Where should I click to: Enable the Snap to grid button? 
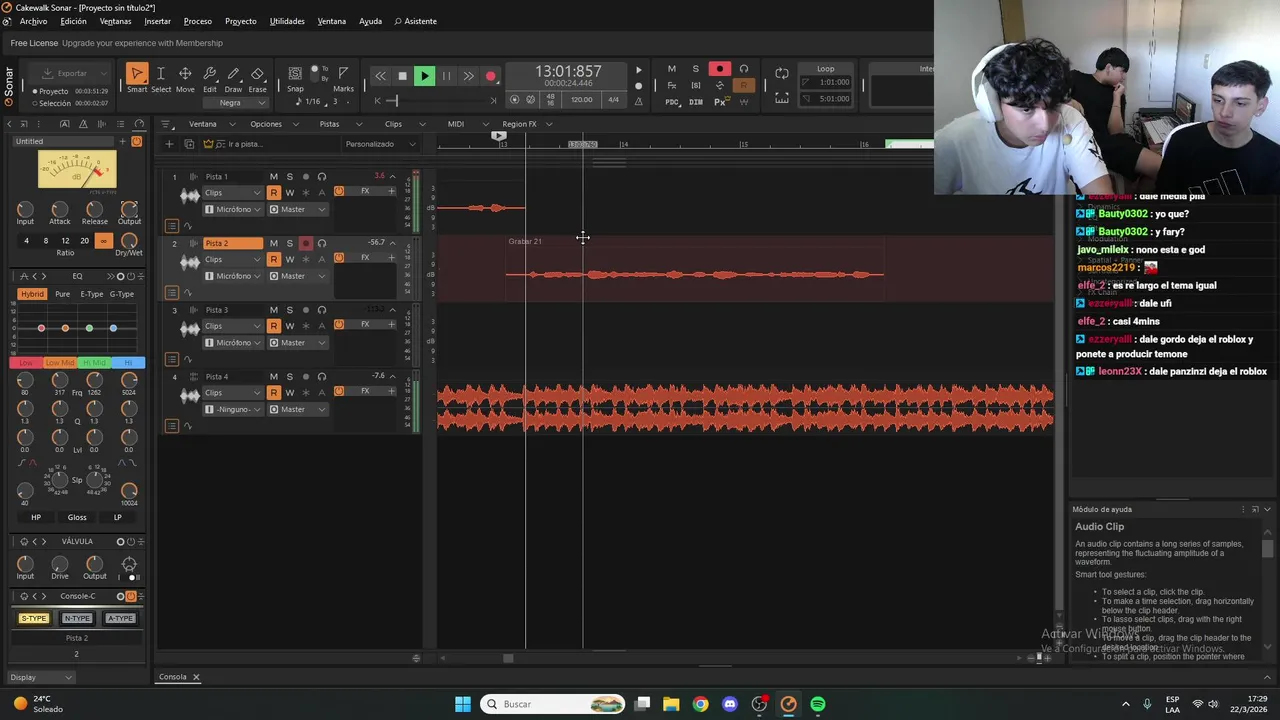(x=295, y=74)
